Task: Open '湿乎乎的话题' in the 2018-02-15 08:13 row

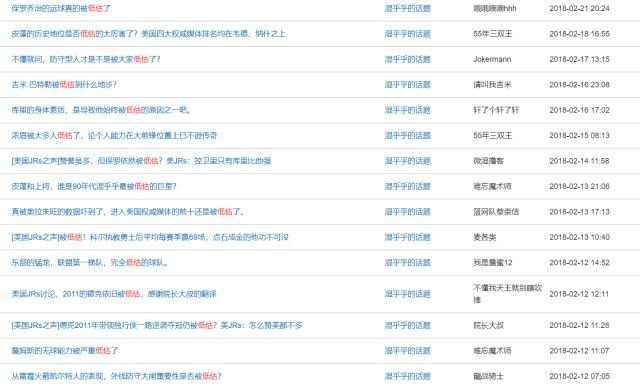Action: pos(407,135)
